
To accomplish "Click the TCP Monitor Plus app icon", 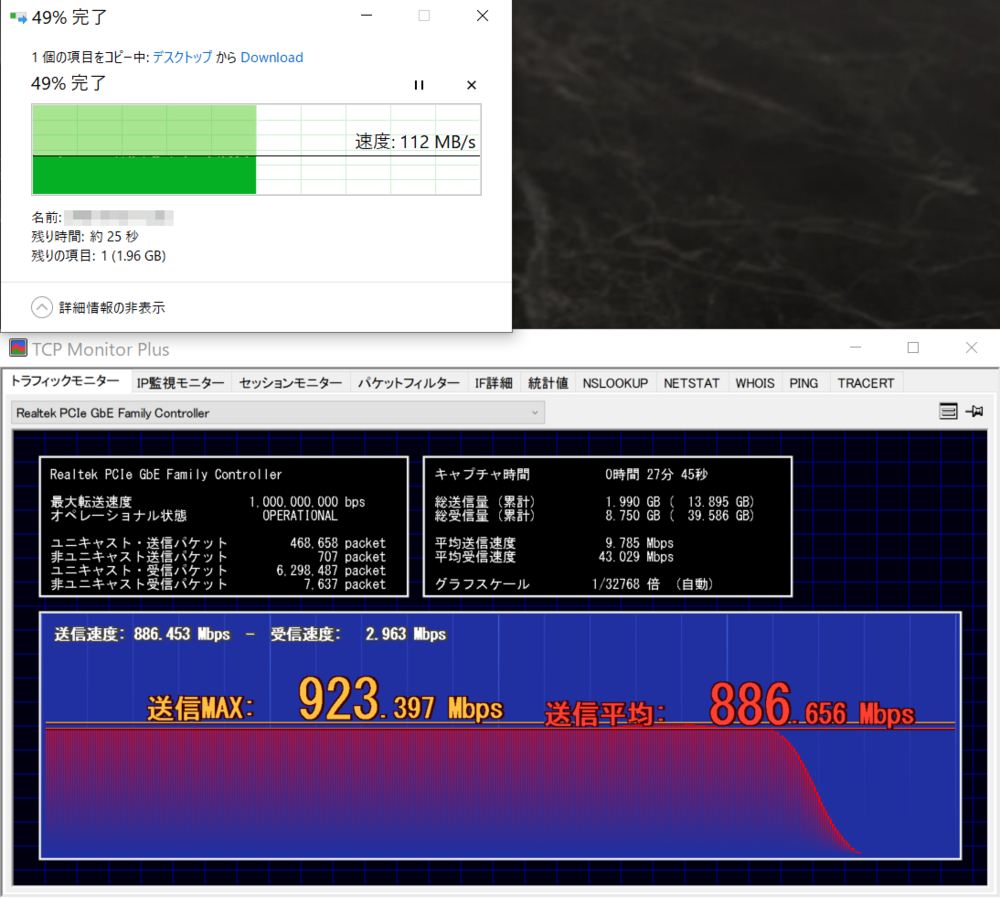I will pyautogui.click(x=18, y=348).
